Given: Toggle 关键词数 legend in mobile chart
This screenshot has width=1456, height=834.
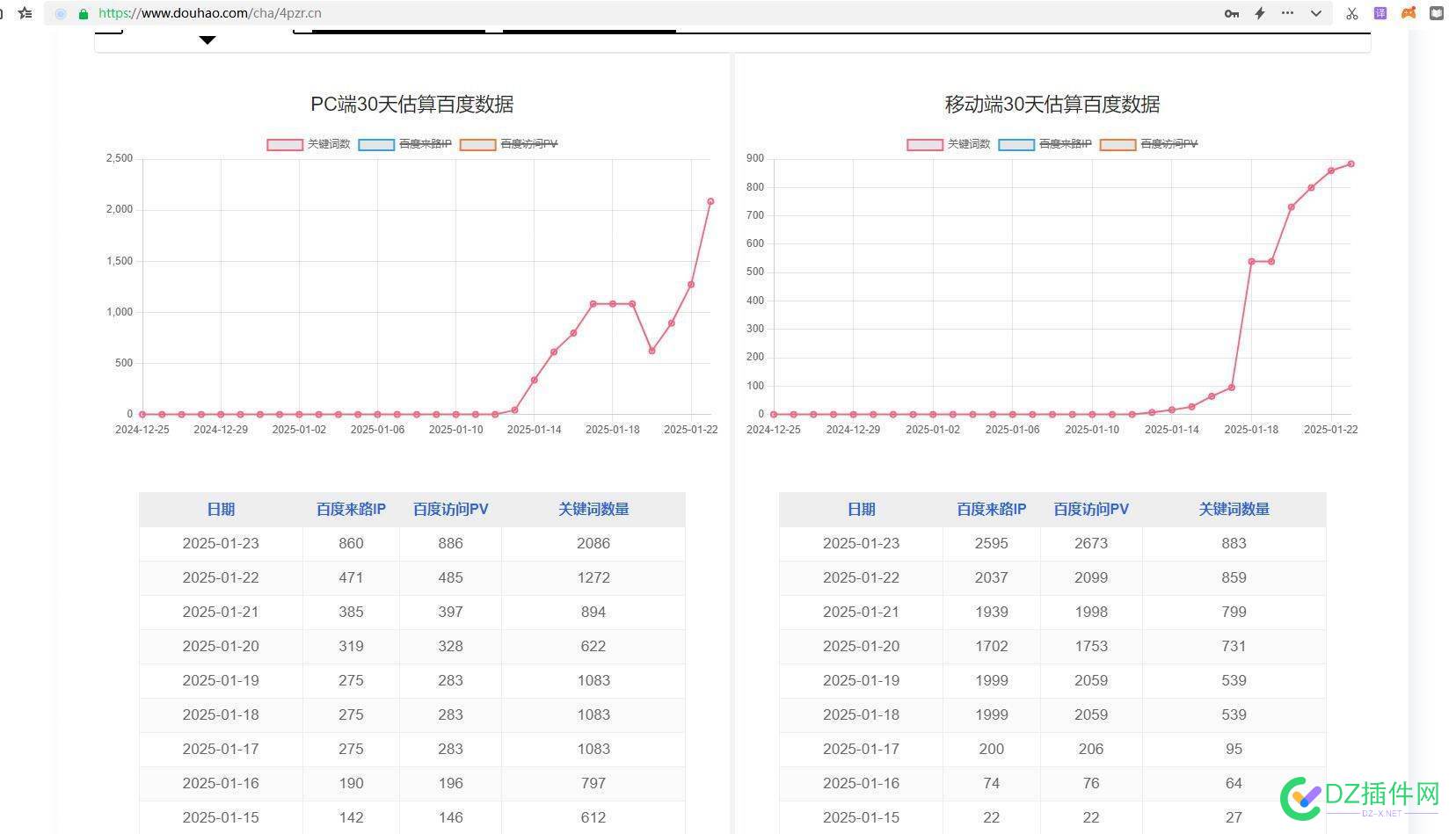Looking at the screenshot, I should click(x=949, y=144).
